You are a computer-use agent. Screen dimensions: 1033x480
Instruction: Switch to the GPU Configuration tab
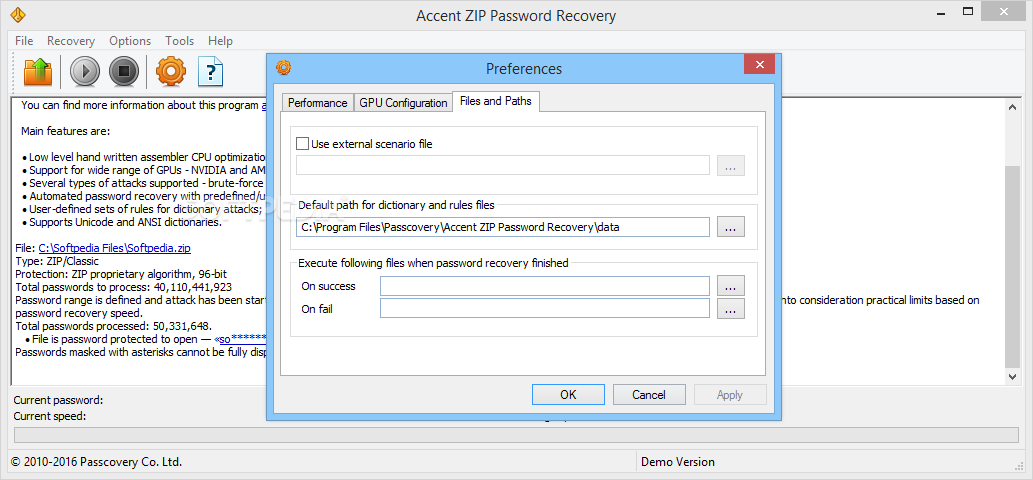click(x=403, y=103)
